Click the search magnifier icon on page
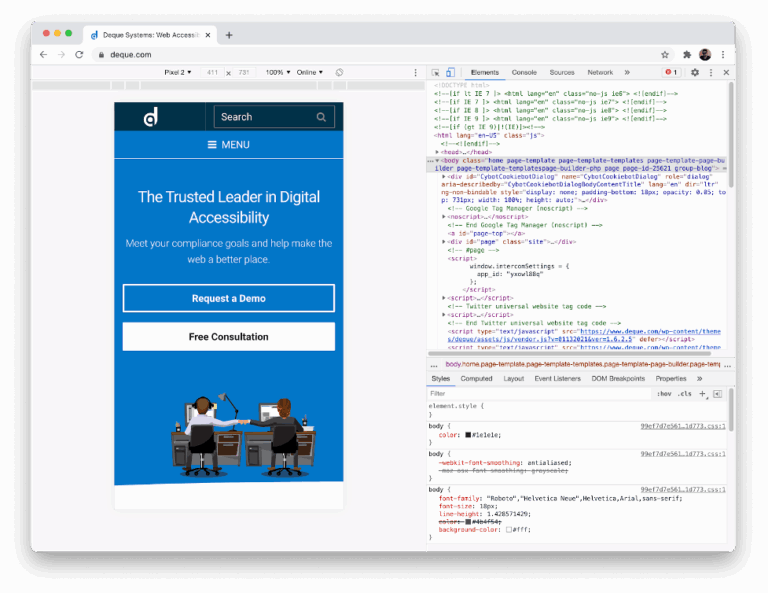The width and height of the screenshot is (768, 593). (321, 117)
